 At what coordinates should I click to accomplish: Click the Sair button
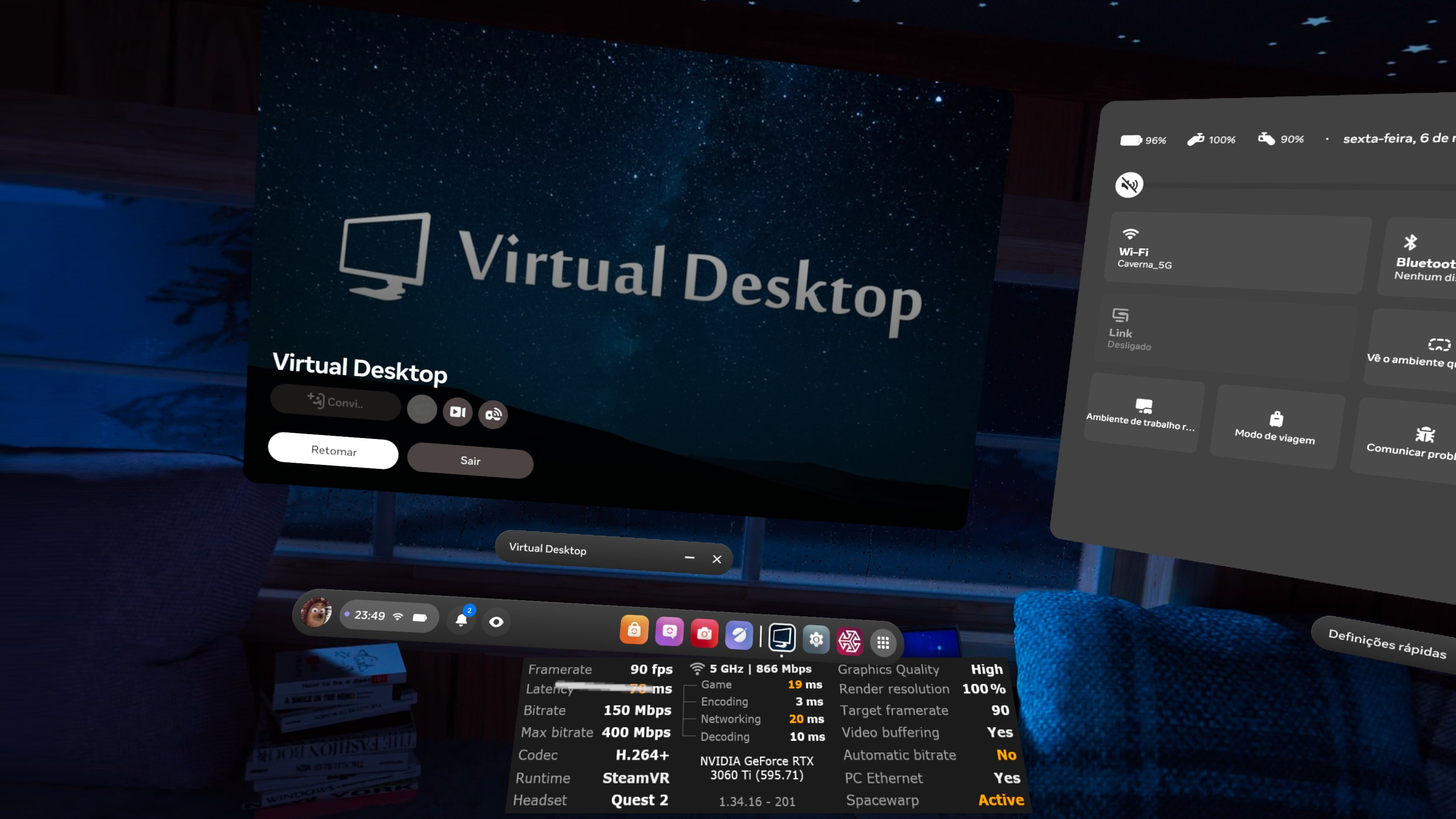pyautogui.click(x=470, y=461)
